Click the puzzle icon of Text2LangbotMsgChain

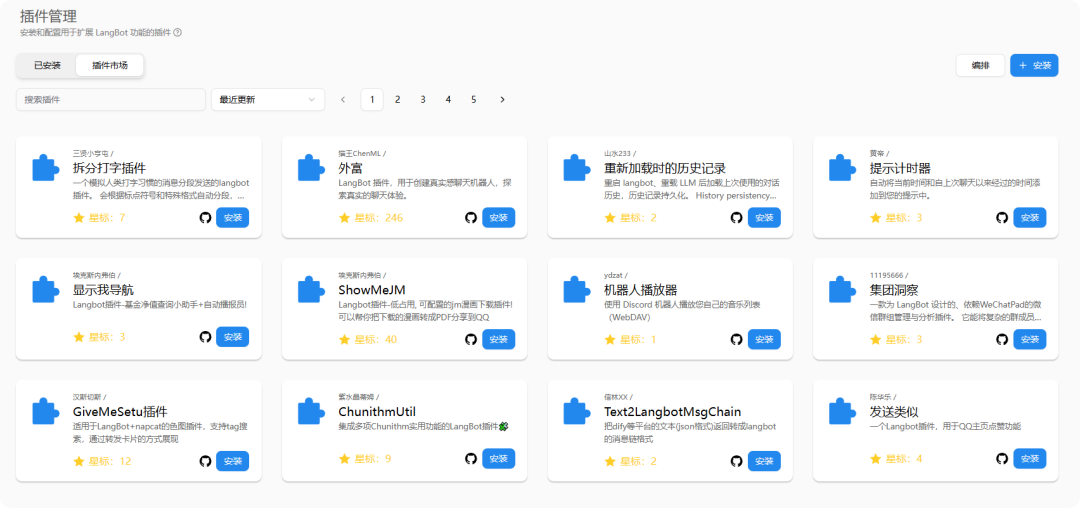[x=577, y=412]
